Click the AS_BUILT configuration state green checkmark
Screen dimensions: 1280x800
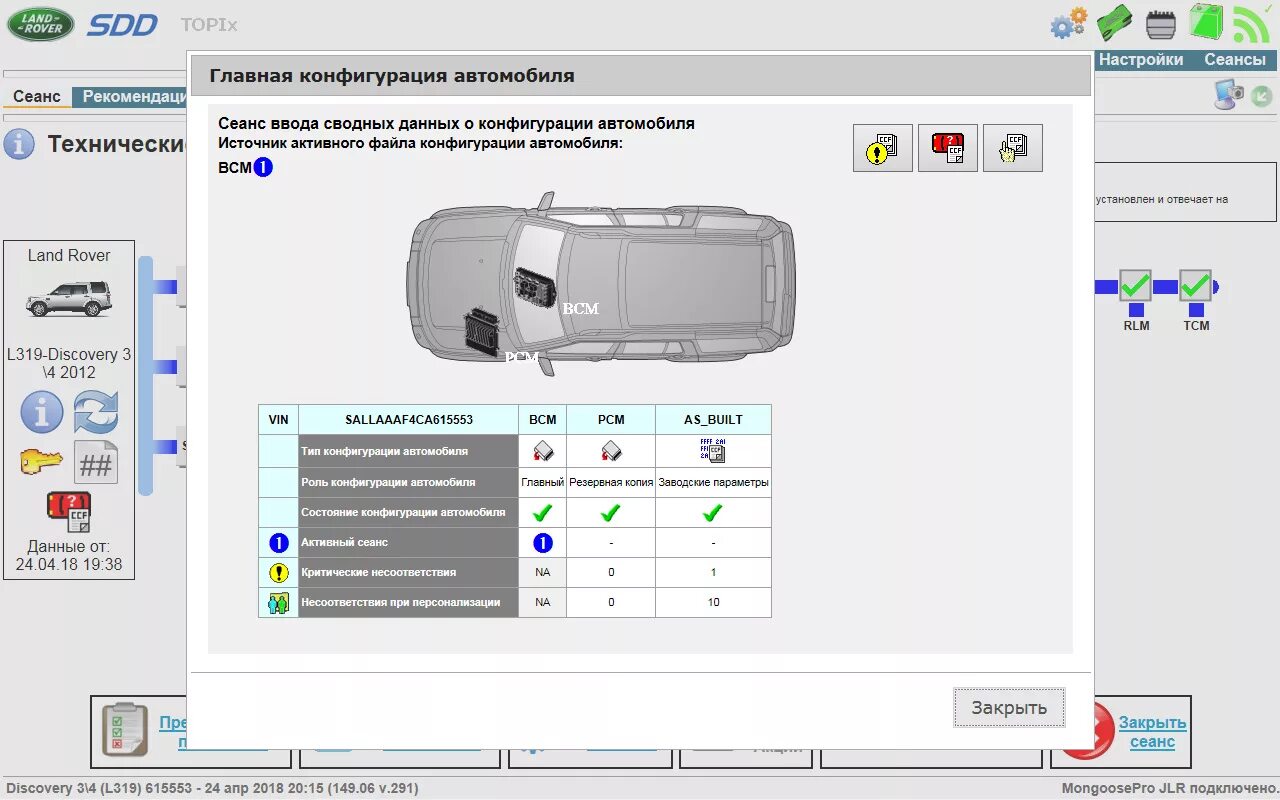pos(713,512)
